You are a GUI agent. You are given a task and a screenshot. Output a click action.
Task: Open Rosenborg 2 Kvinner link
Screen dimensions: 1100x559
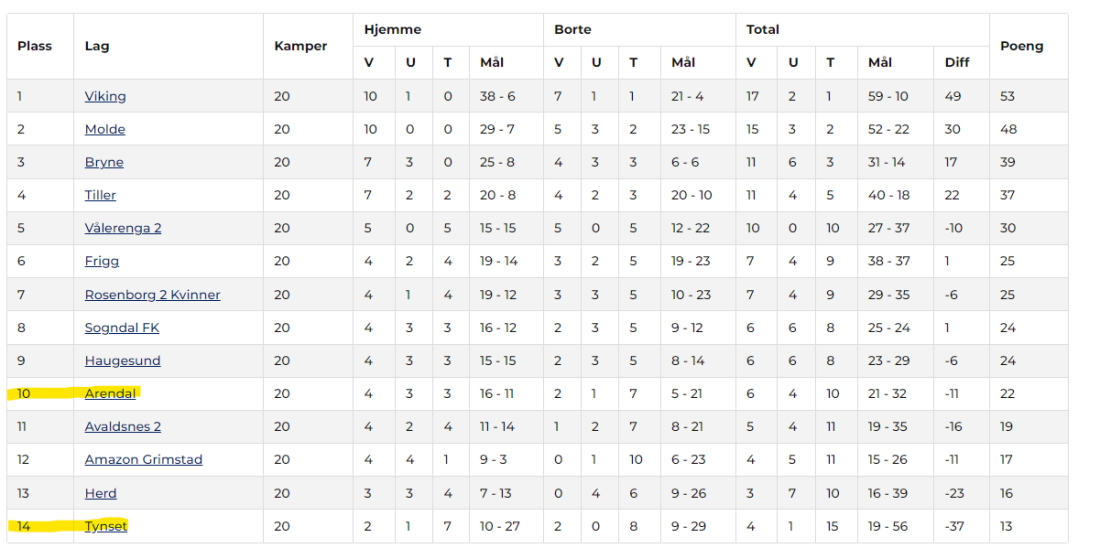[x=152, y=294]
